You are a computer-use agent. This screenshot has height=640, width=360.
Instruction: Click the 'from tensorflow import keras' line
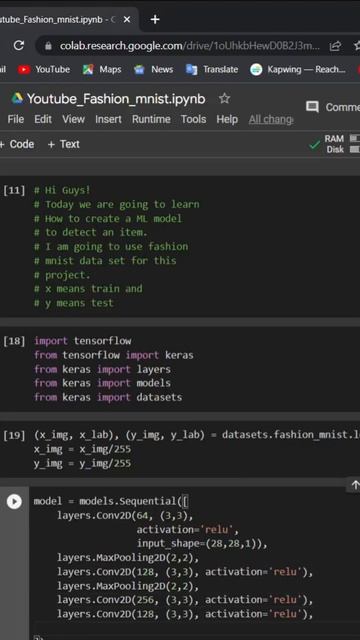coord(113,355)
